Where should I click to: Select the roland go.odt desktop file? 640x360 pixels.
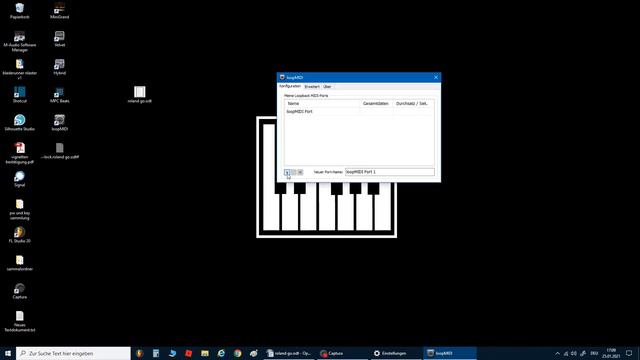tap(140, 94)
